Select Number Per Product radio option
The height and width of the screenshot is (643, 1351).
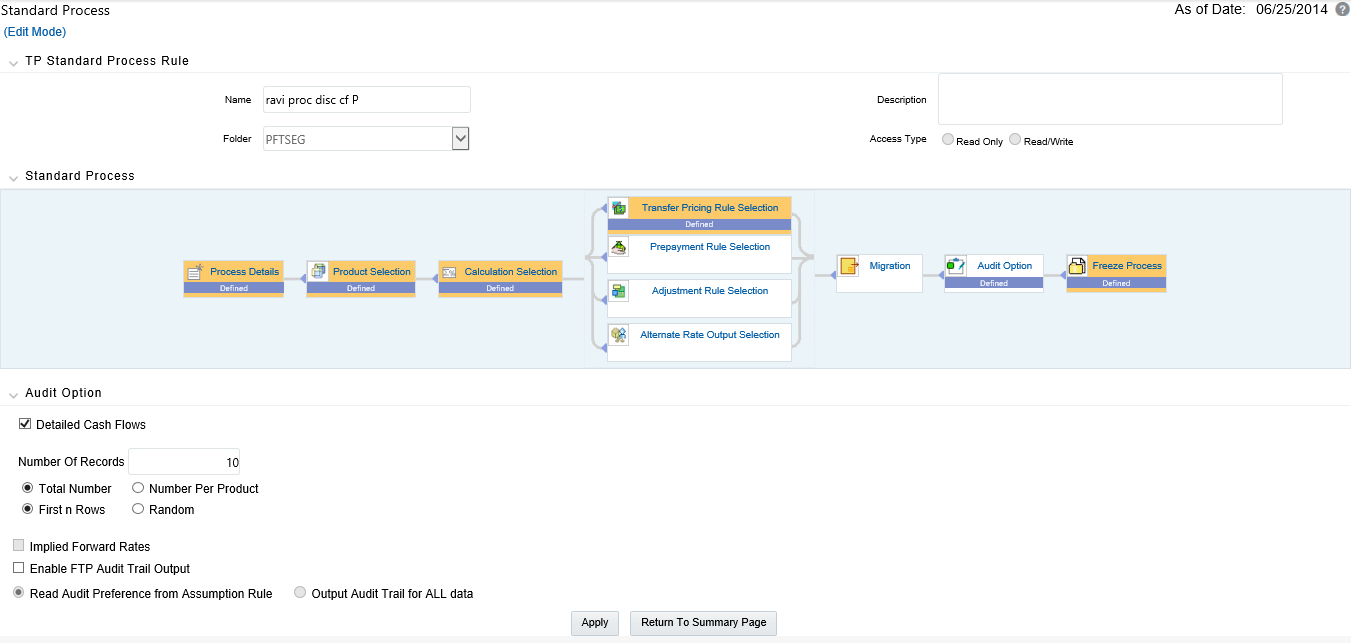138,488
